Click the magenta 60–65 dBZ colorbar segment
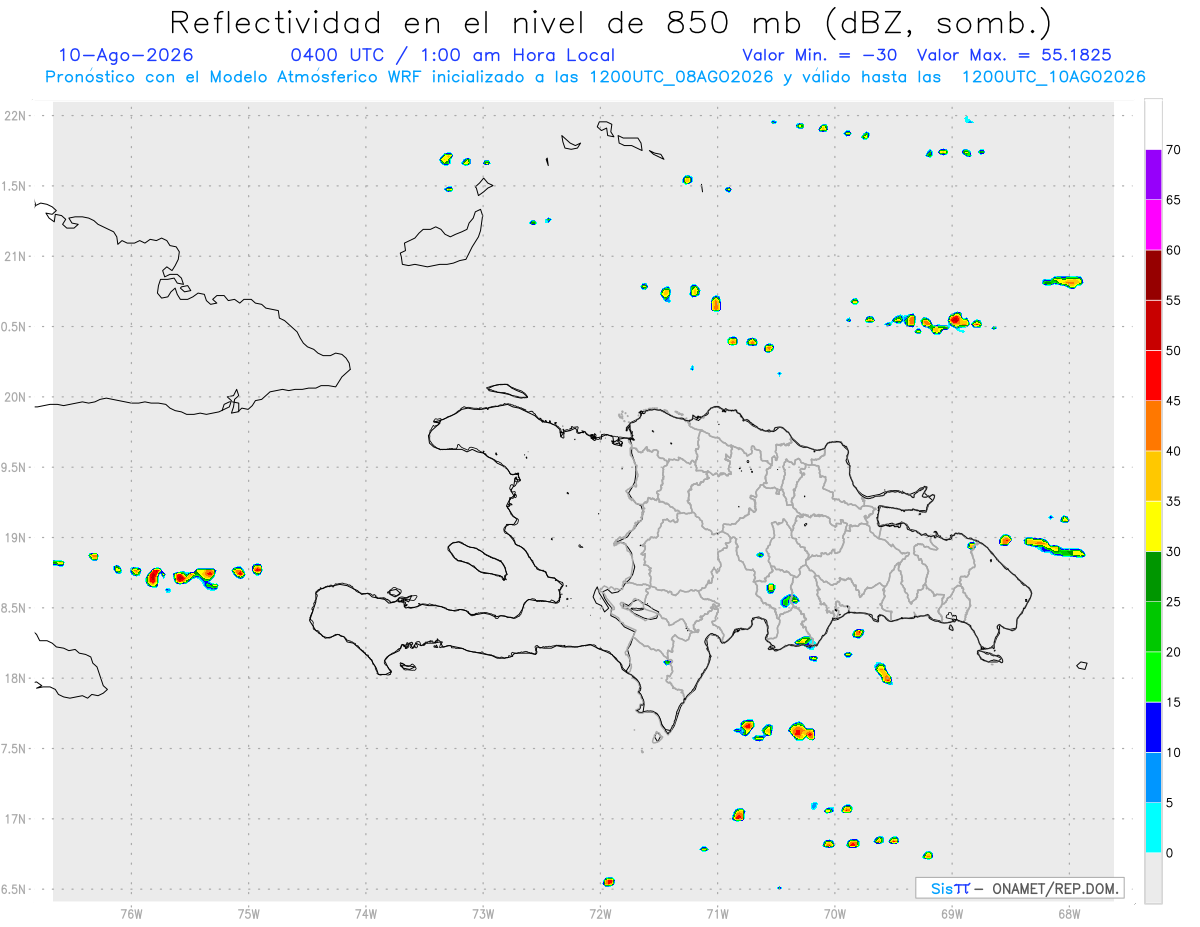Viewport: 1200px width, 927px height. [x=1153, y=225]
